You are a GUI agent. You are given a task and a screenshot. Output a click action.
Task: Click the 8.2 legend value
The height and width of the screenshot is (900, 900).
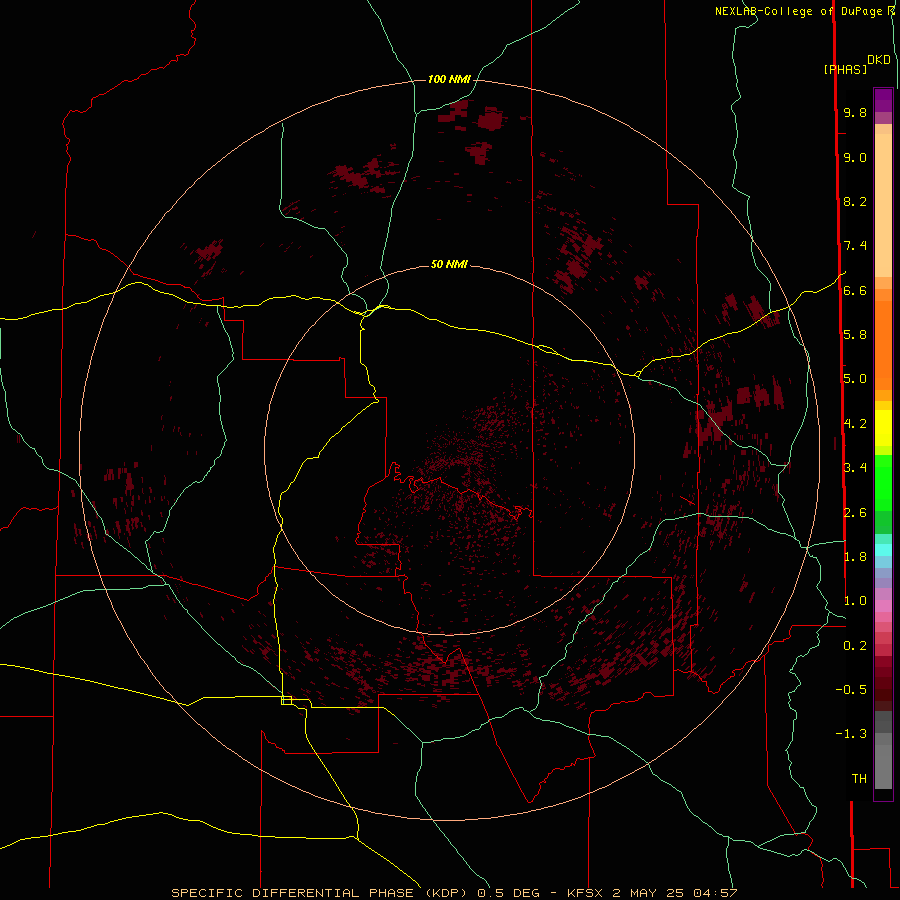point(855,201)
